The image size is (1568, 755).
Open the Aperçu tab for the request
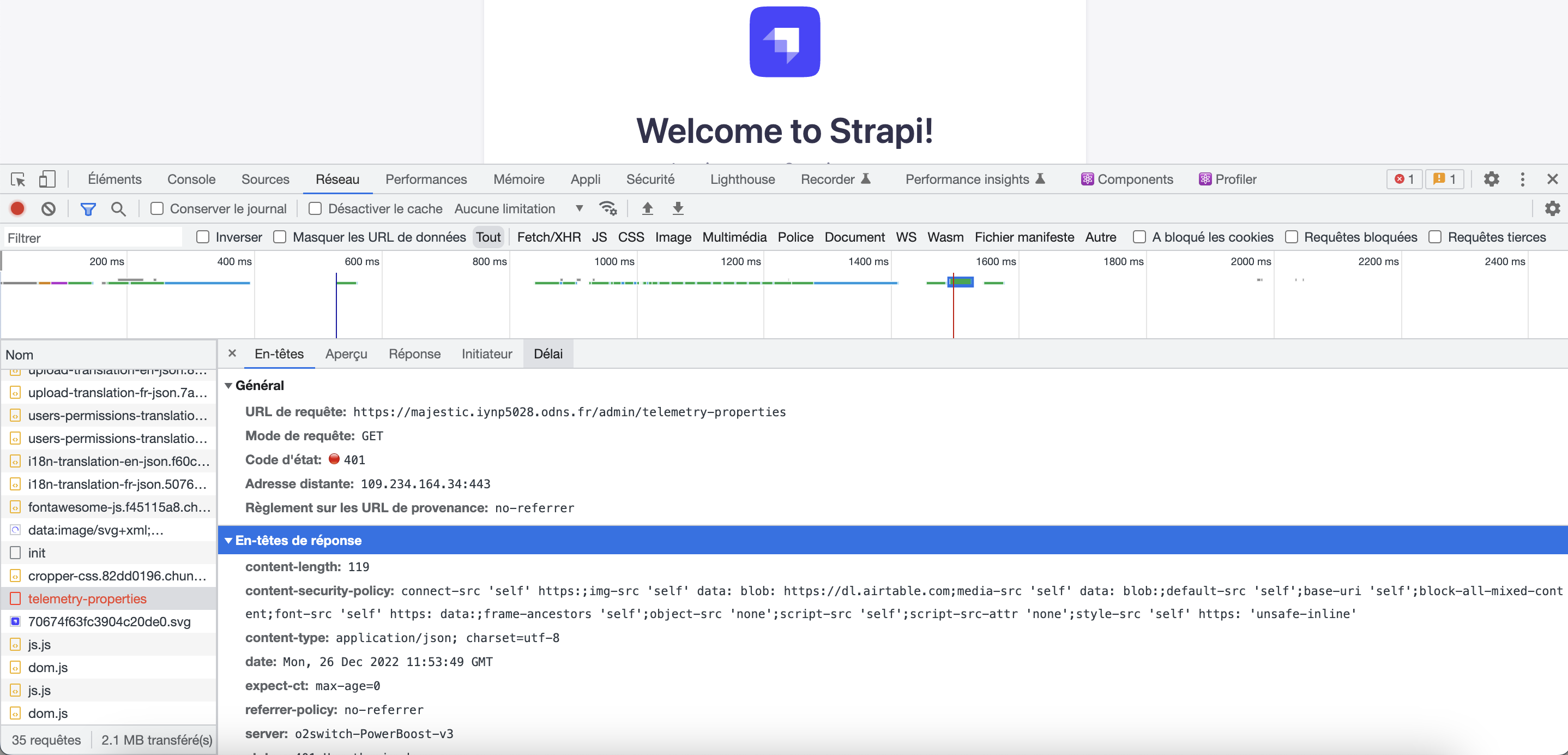346,353
